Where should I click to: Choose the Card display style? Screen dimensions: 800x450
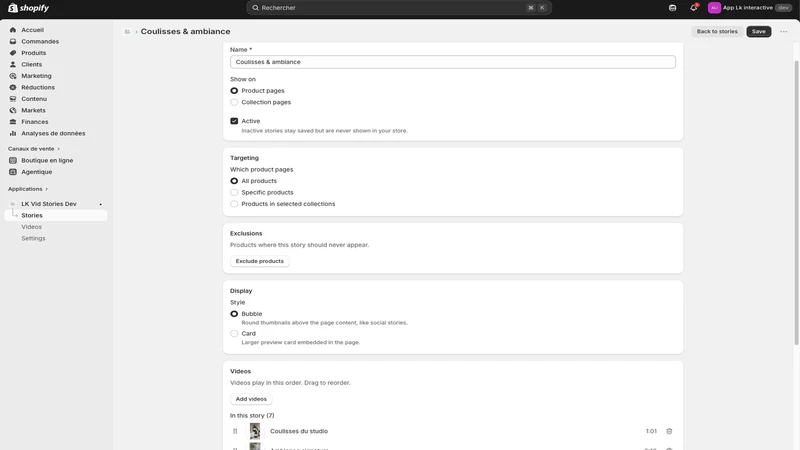coord(234,334)
